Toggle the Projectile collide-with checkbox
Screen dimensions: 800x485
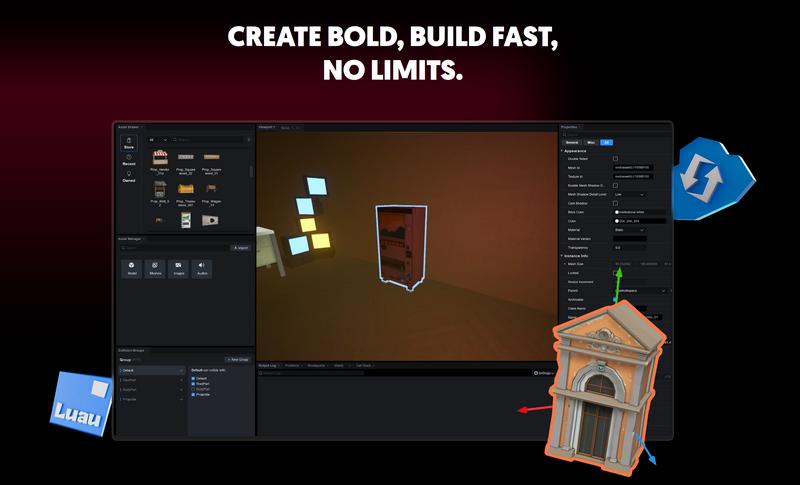coord(193,395)
